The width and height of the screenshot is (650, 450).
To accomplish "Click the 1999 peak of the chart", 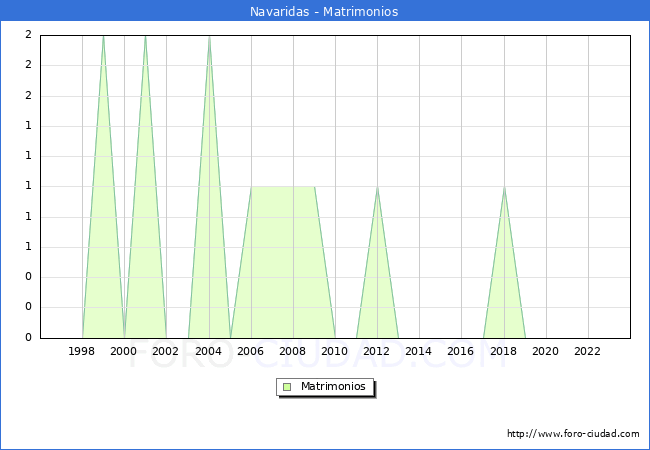I will (103, 36).
